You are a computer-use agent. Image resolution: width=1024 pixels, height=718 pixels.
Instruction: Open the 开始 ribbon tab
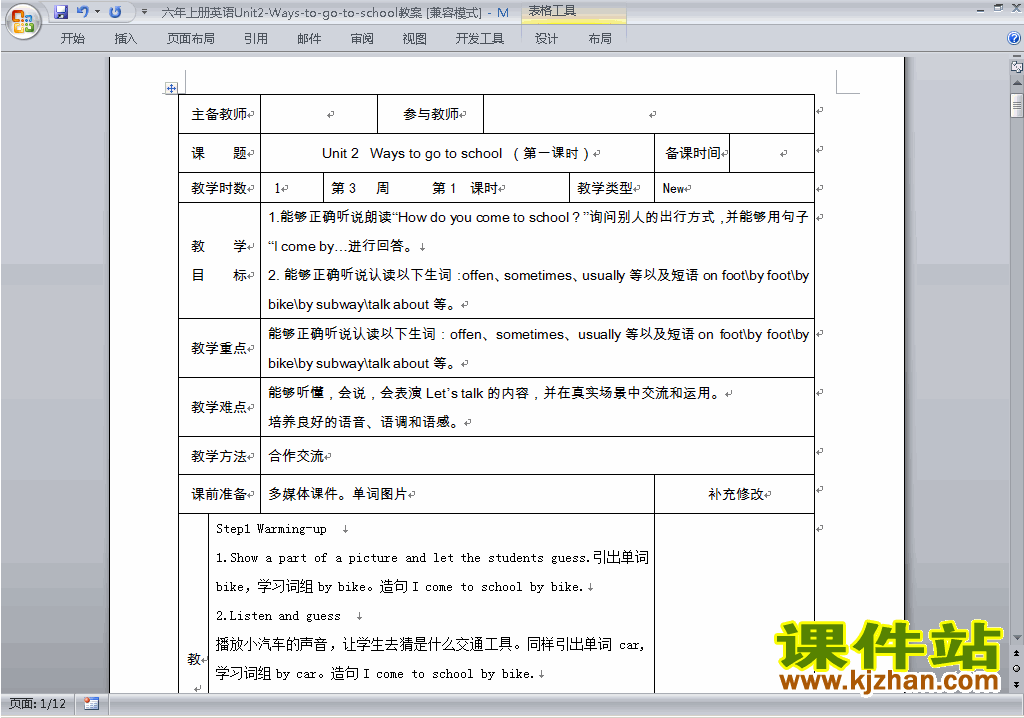(x=72, y=39)
